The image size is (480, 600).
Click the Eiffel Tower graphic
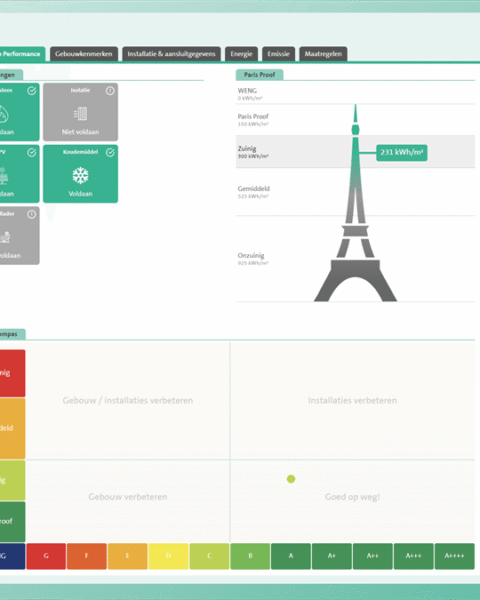[x=355, y=203]
